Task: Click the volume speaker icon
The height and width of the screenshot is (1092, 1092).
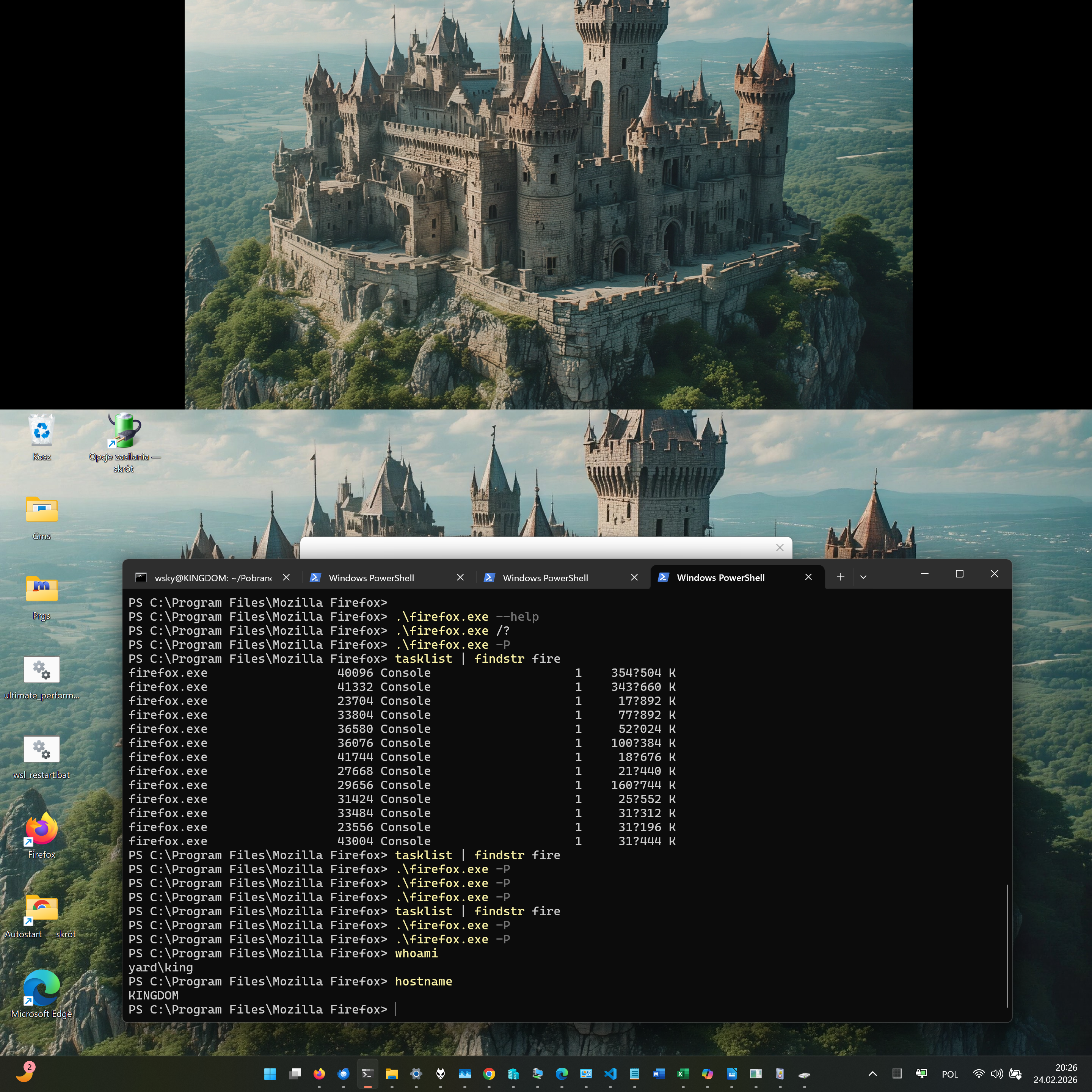Action: point(996,1073)
